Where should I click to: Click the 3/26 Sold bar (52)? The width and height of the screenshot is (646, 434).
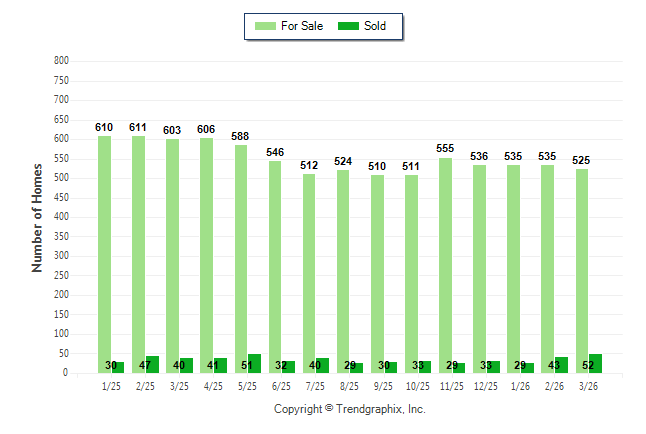click(x=595, y=363)
